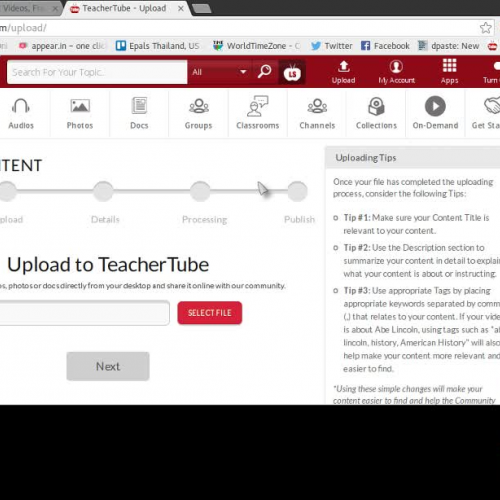
Task: Click the Processing step circle
Action: [200, 191]
